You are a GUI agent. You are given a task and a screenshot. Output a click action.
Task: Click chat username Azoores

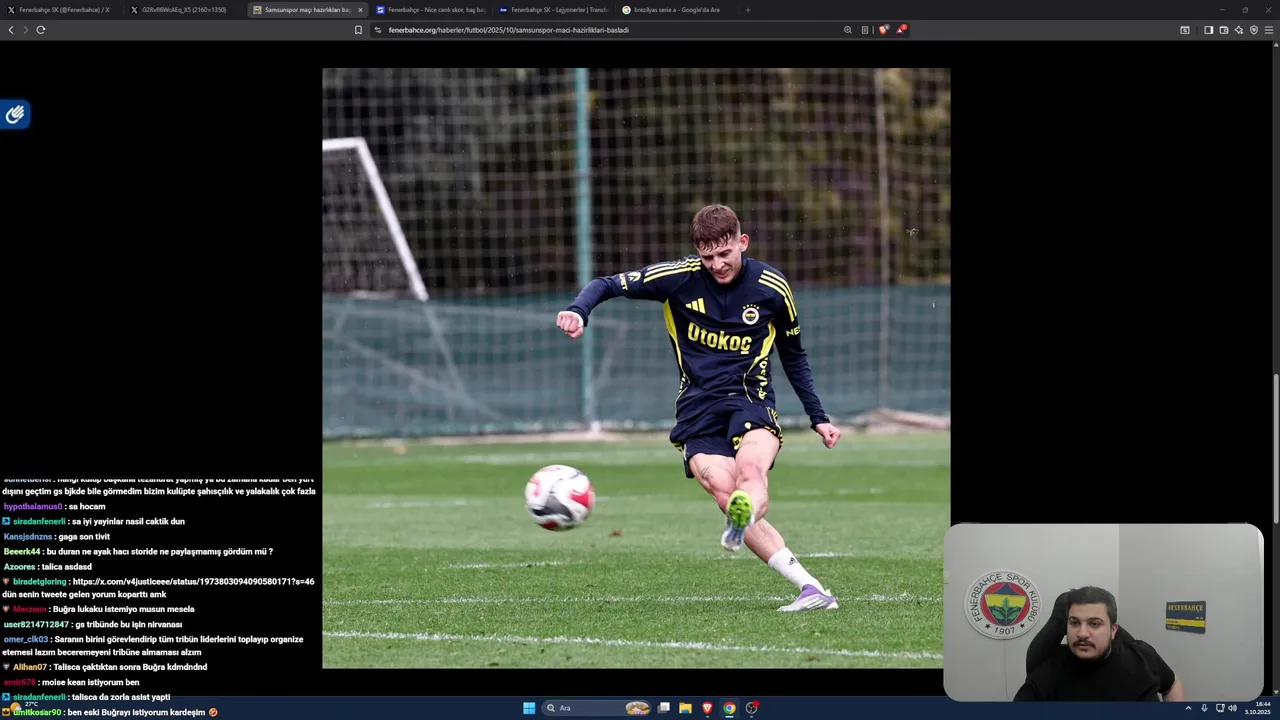coord(20,566)
